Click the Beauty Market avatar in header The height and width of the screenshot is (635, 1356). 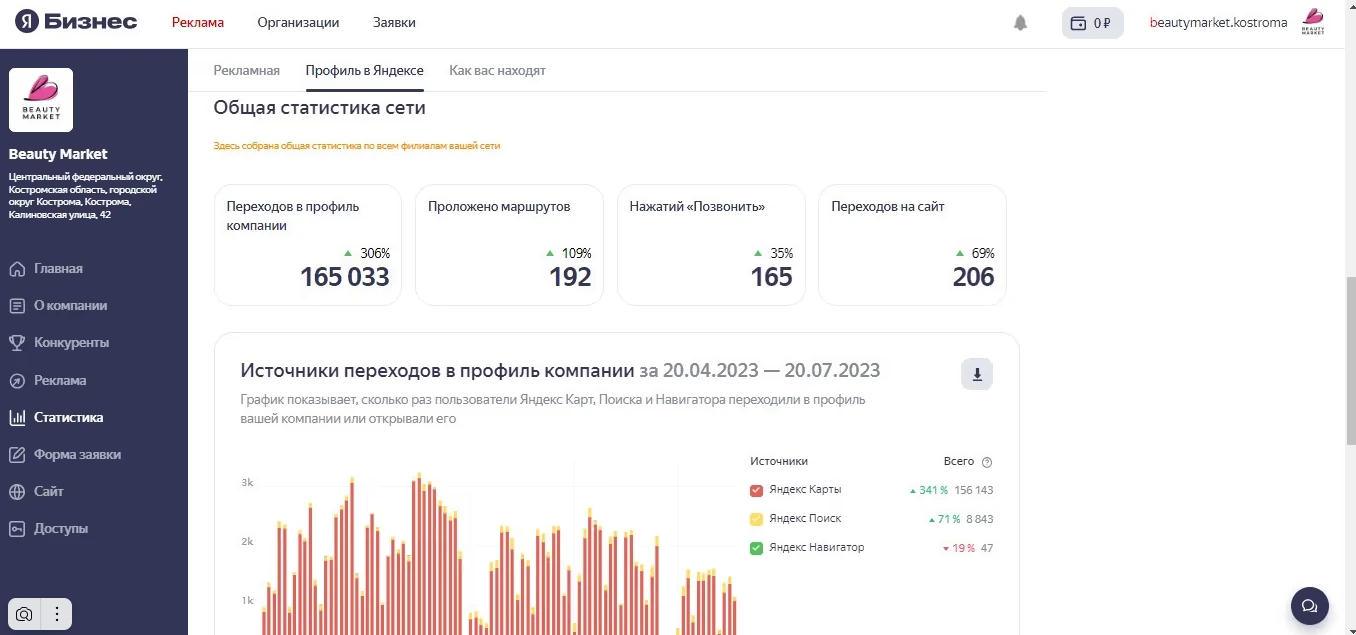1313,22
